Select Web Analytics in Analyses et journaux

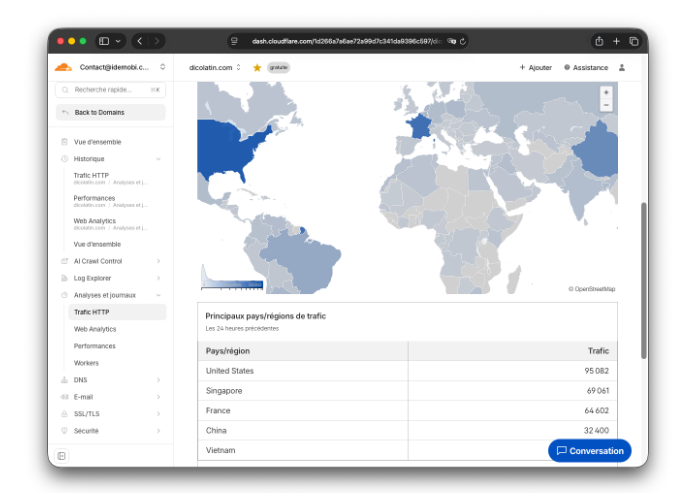point(95,329)
